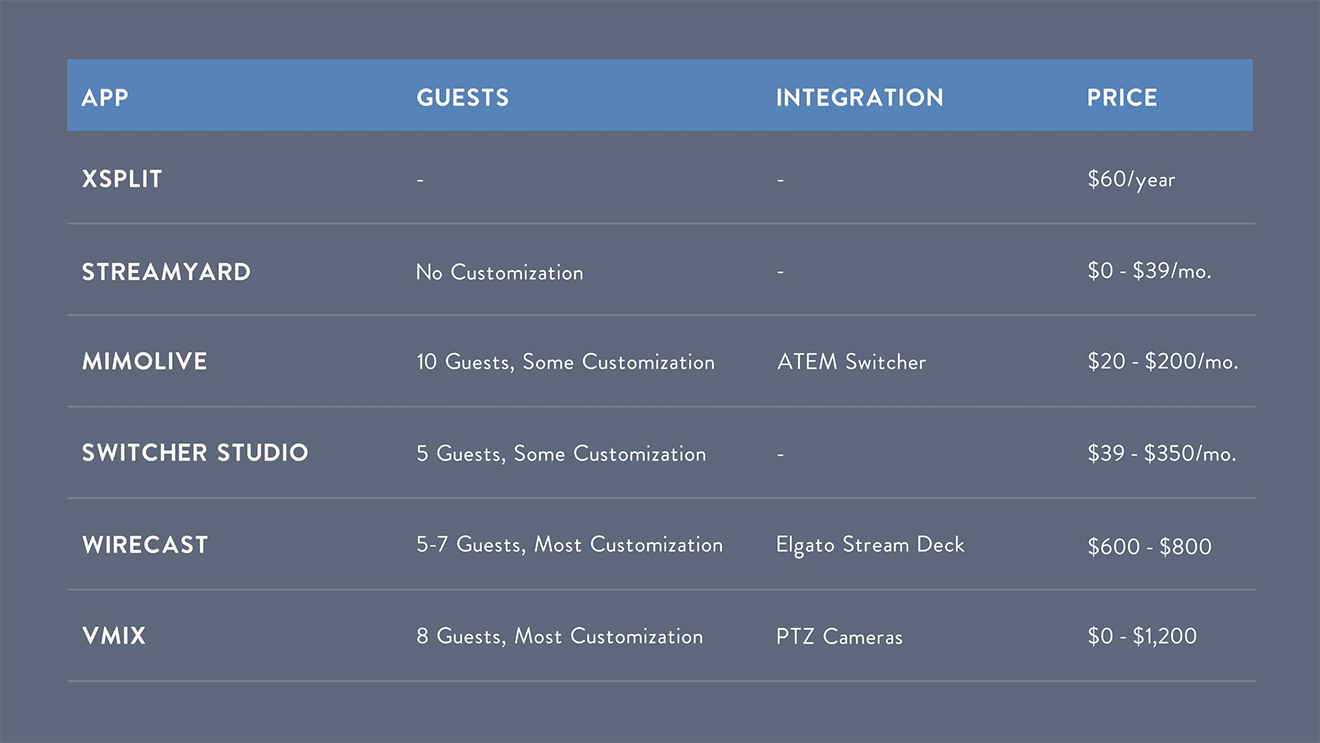
Task: Click the $600 - $800 price cell
Action: 1149,546
